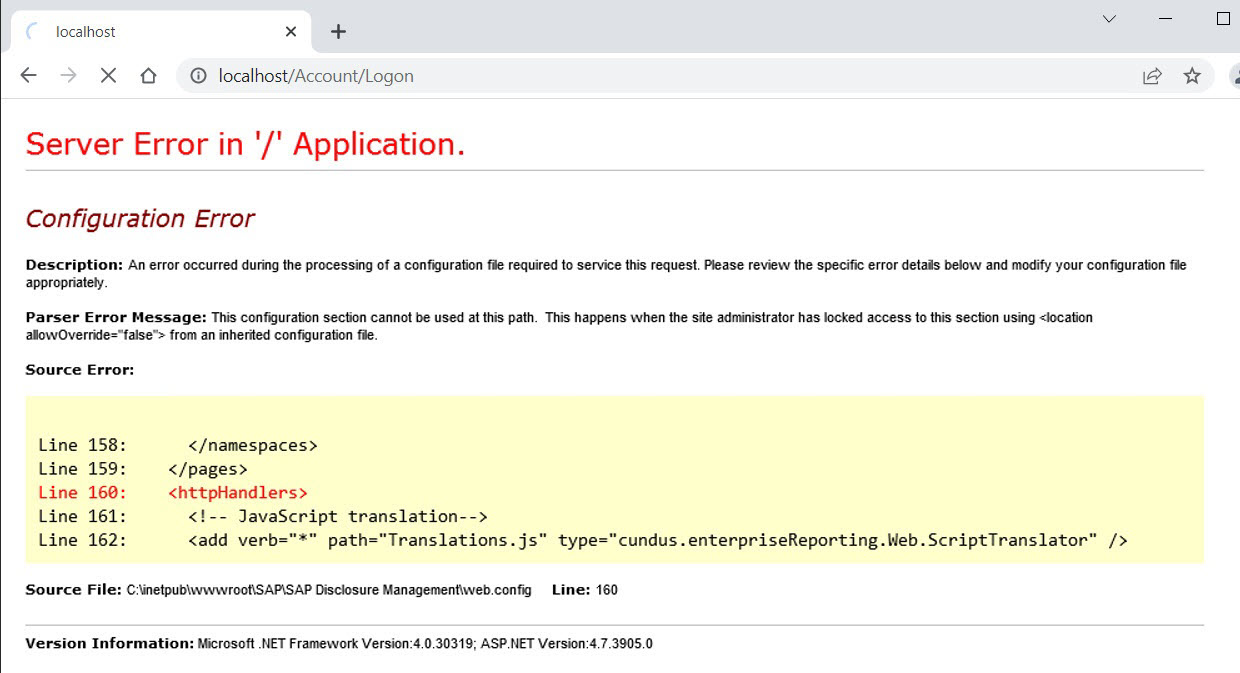Click the 'Description:' label
The image size is (1240, 673).
tap(74, 265)
